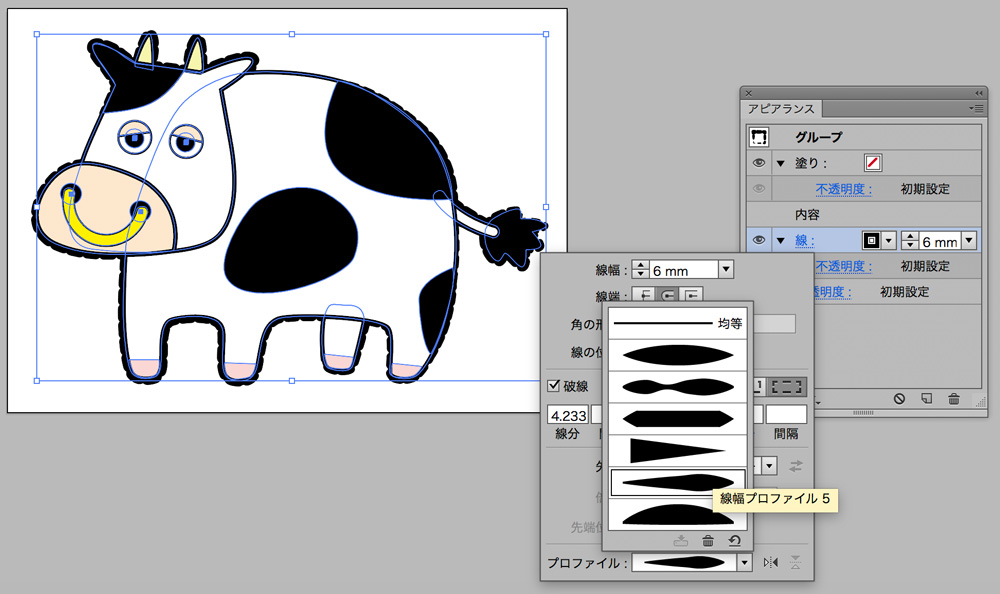The image size is (1000, 594).
Task: Click the Appearance panel trash icon
Action: click(954, 398)
